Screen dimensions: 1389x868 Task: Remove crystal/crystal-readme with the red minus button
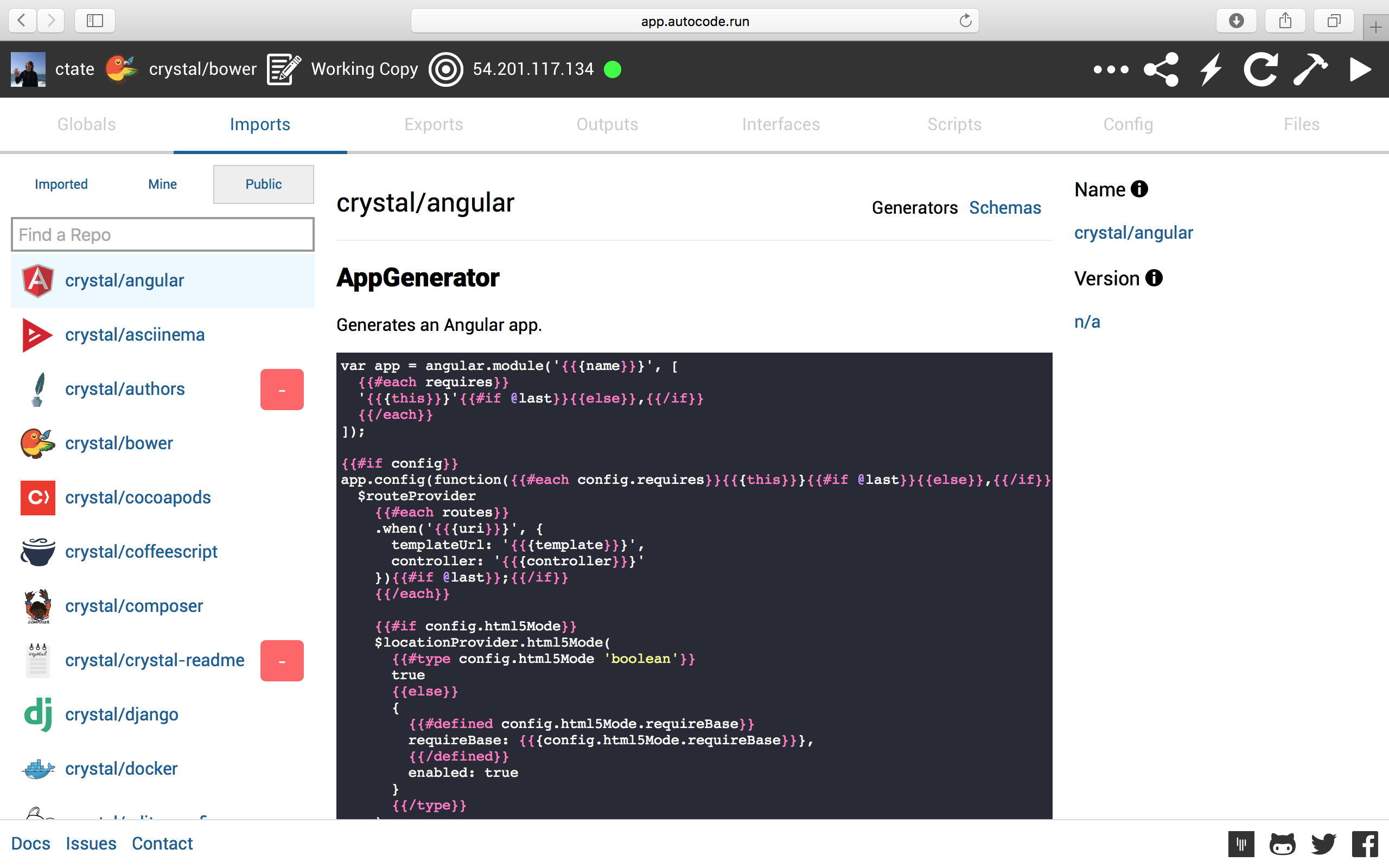[282, 661]
